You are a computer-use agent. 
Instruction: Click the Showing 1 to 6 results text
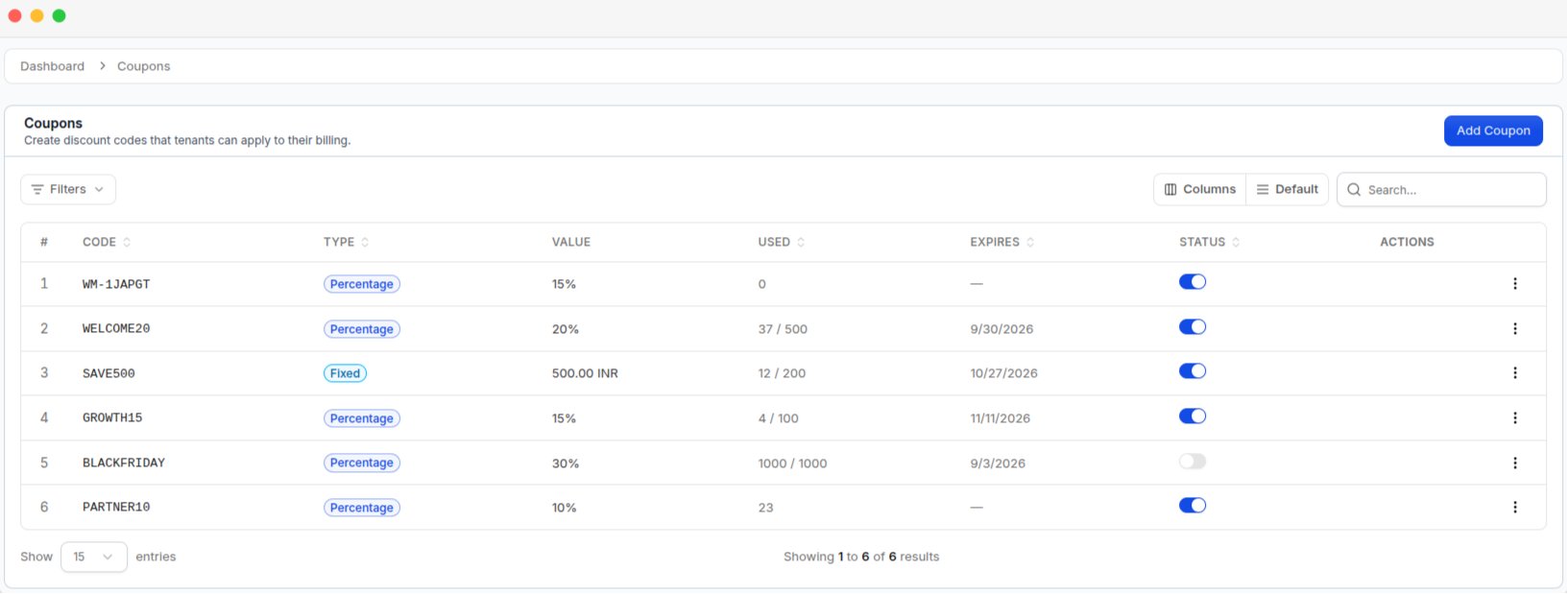[861, 557]
